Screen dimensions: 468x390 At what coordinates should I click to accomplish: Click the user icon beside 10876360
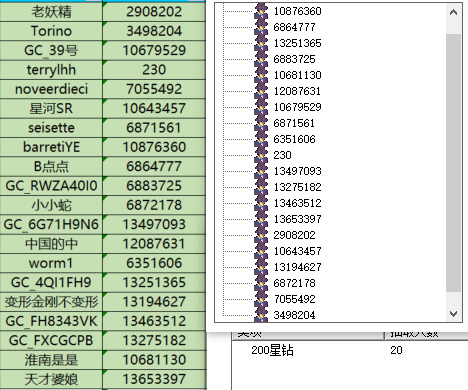tap(261, 11)
